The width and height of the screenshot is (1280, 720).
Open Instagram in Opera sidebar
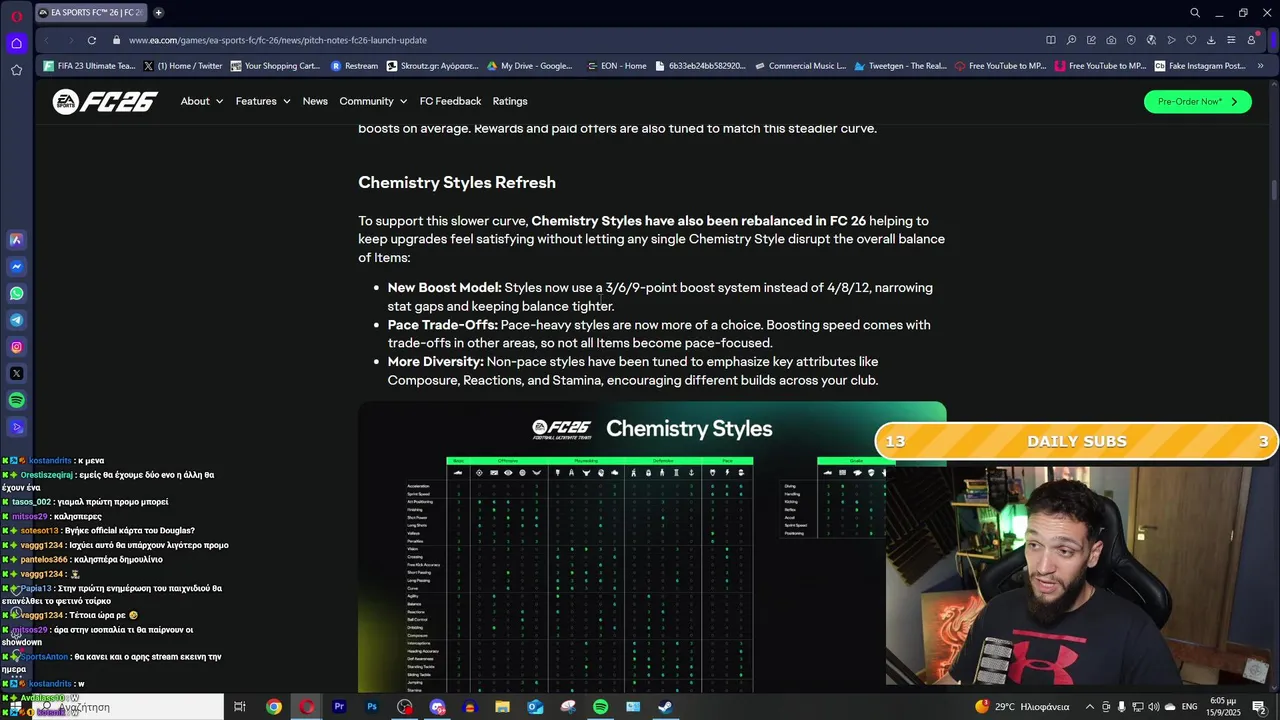pos(16,347)
